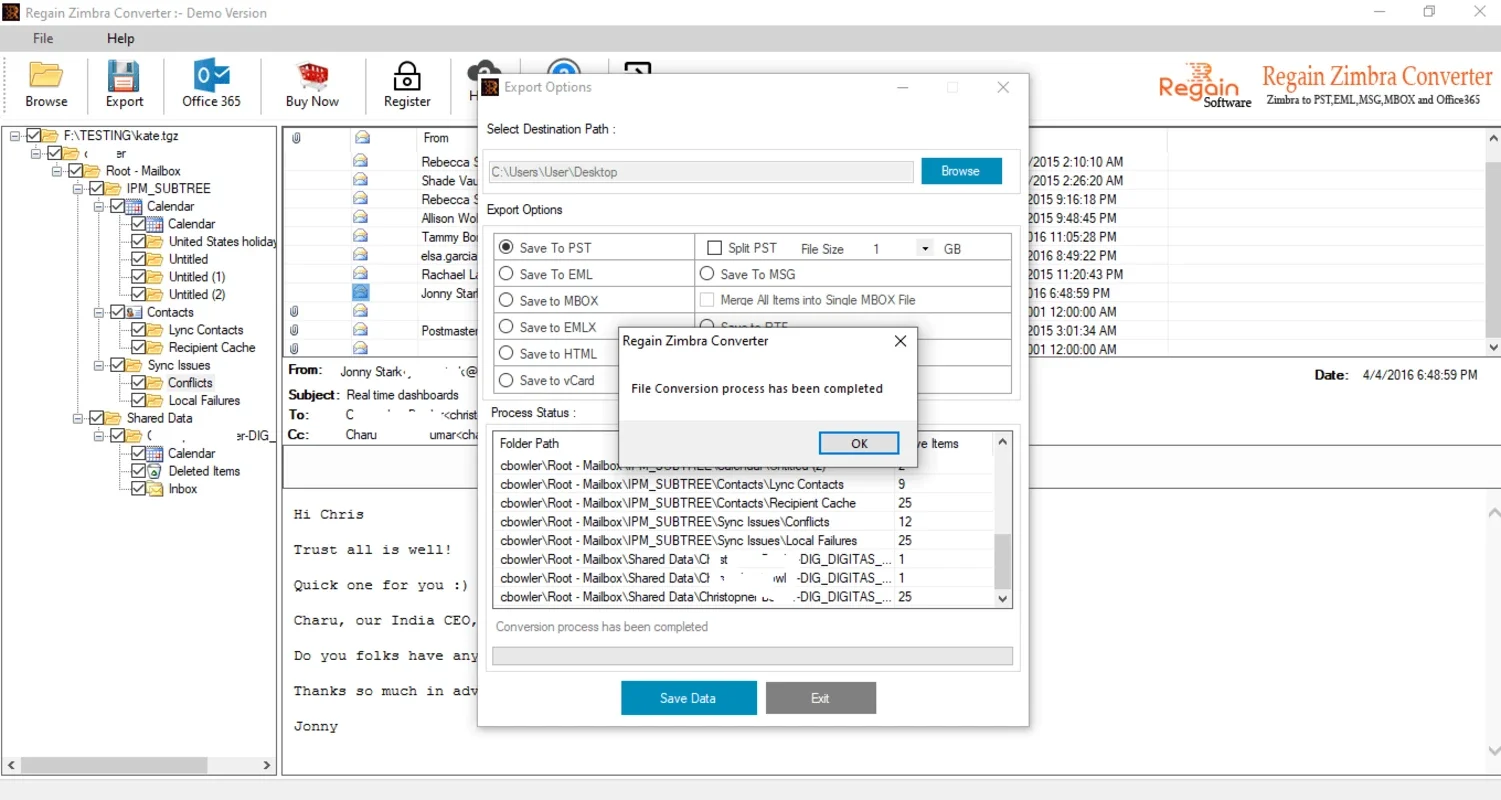
Task: Click the Exit button in Export Options
Action: [820, 698]
